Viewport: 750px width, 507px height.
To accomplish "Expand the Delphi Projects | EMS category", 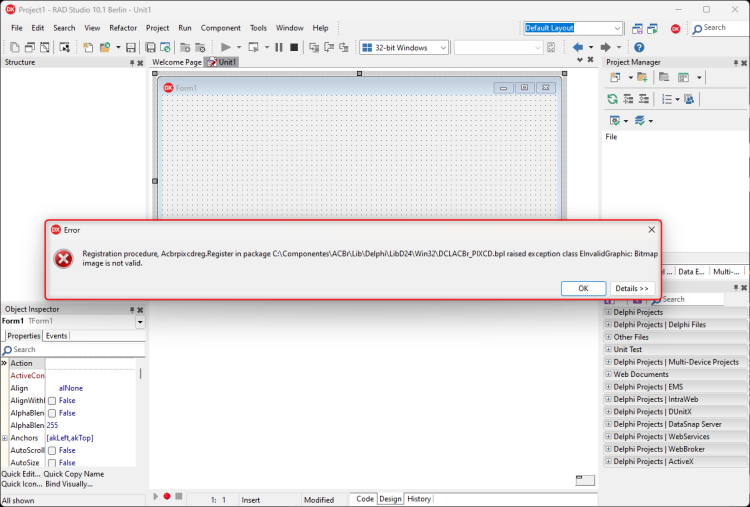I will coord(608,386).
